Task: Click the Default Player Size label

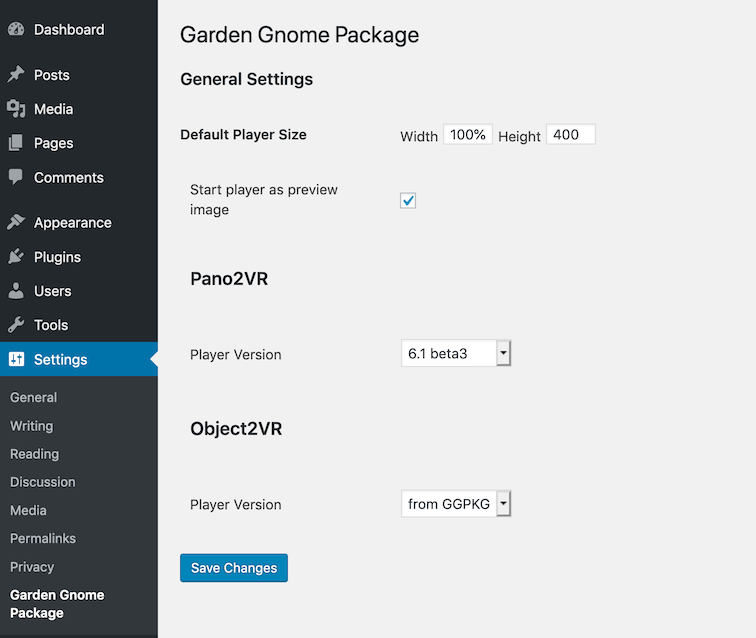Action: 243,135
